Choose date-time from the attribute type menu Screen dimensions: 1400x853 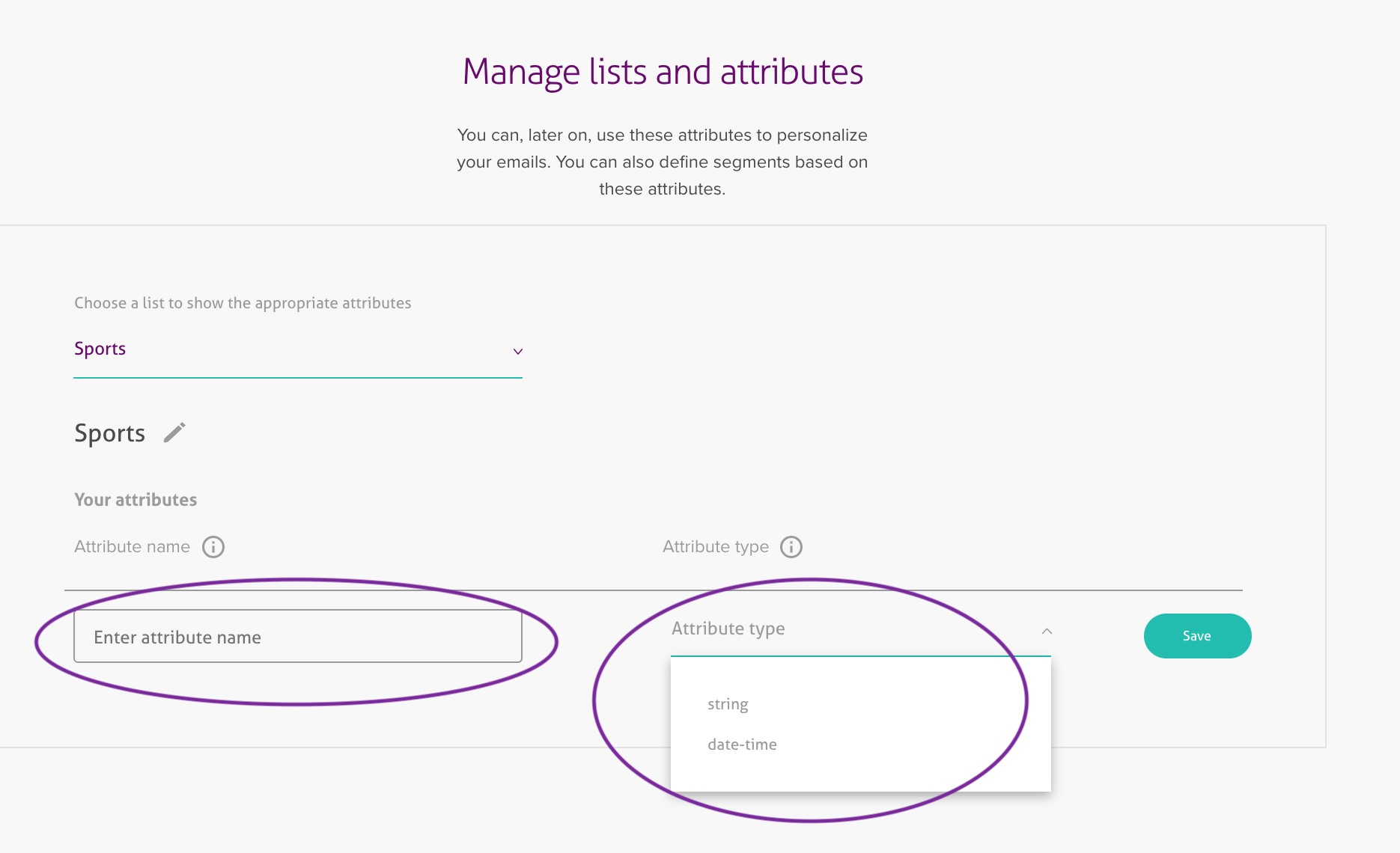pos(742,745)
